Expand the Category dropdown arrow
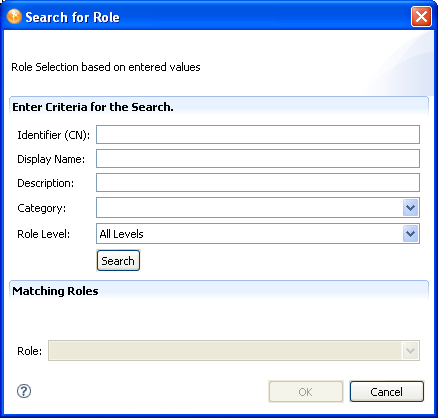438x418 pixels. (410, 208)
